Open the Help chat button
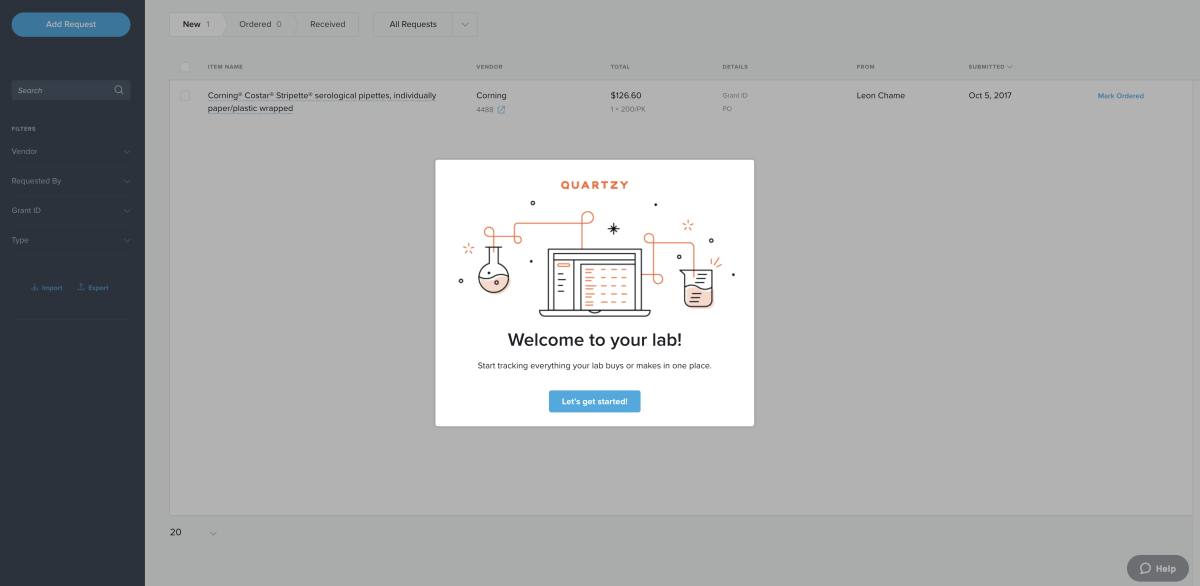Viewport: 1200px width, 586px height. click(1158, 568)
